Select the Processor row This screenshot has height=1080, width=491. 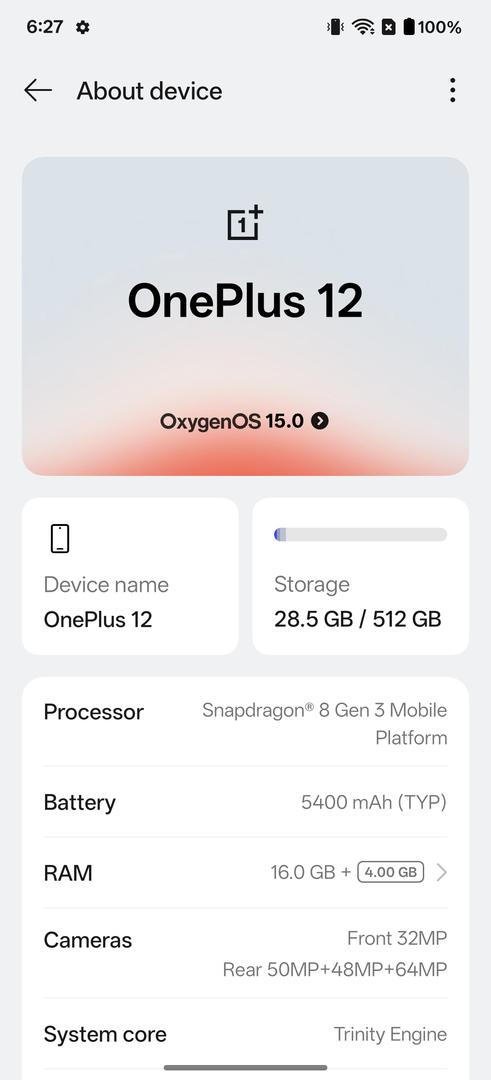[x=245, y=723]
